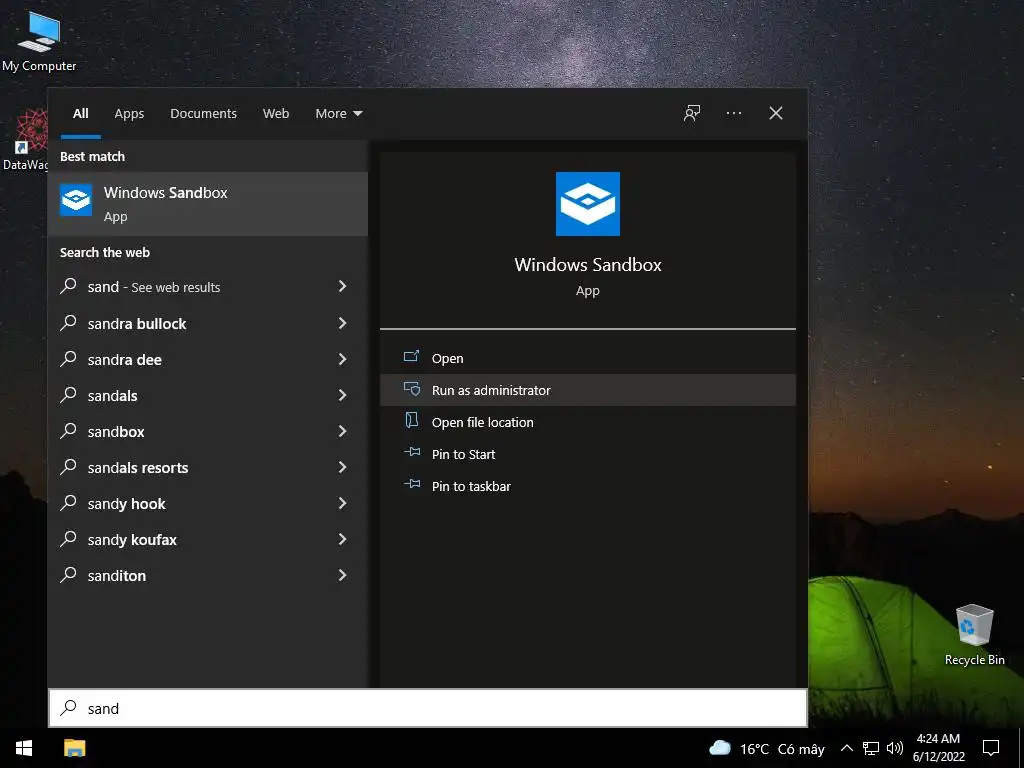Expand the sanditon suggestion arrow
1024x768 pixels.
tap(342, 575)
